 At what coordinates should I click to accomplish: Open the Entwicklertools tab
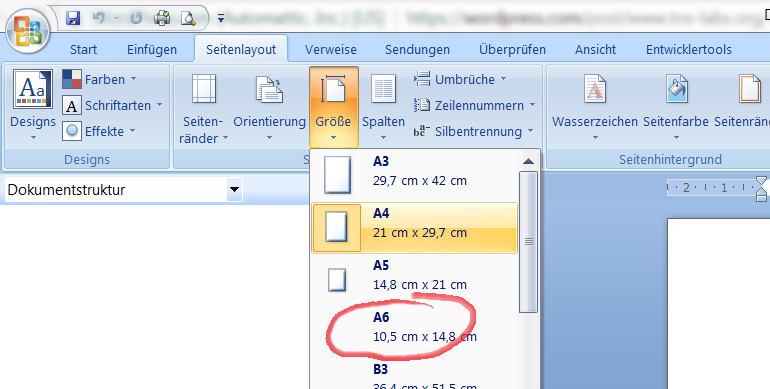688,50
